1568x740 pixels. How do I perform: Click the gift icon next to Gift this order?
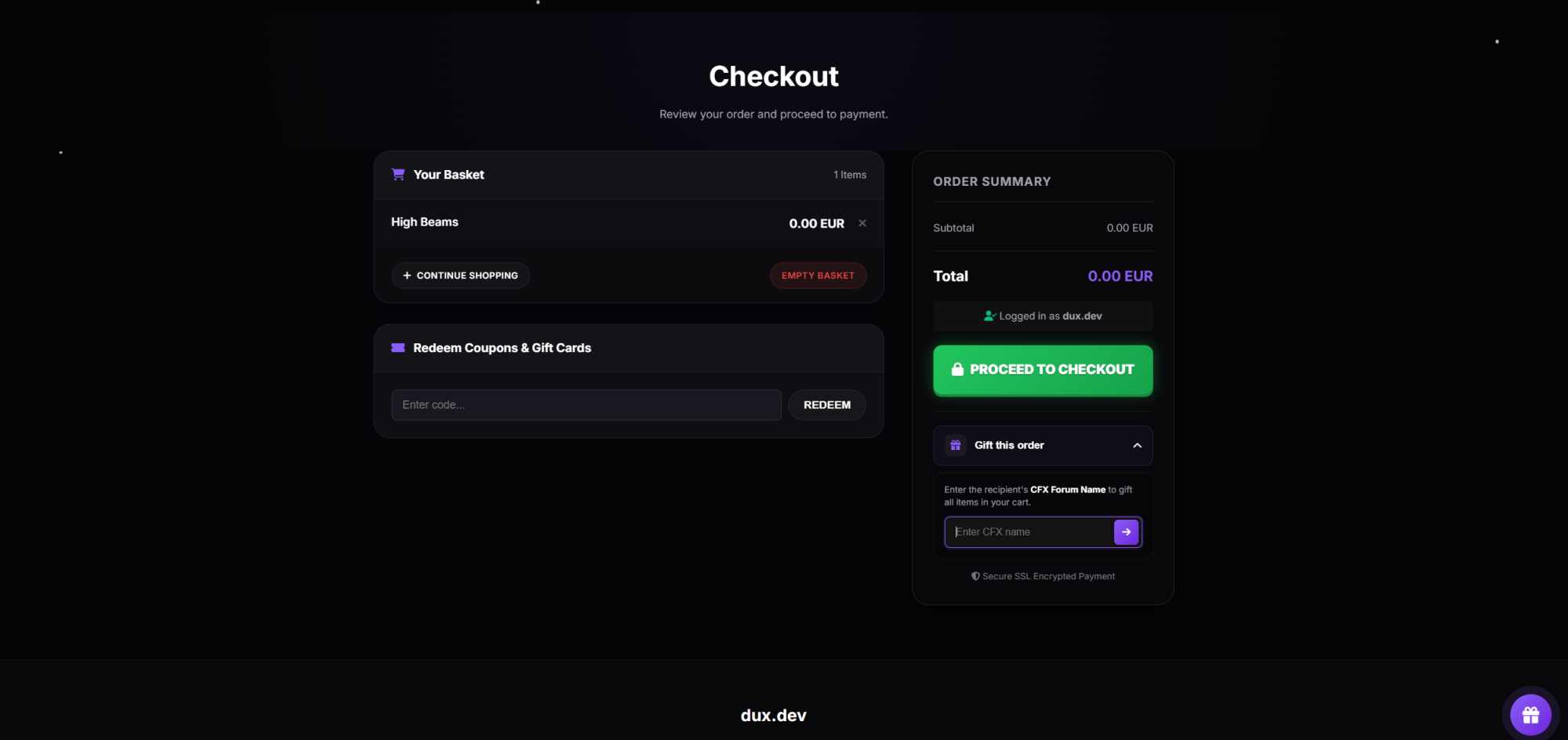click(x=955, y=444)
